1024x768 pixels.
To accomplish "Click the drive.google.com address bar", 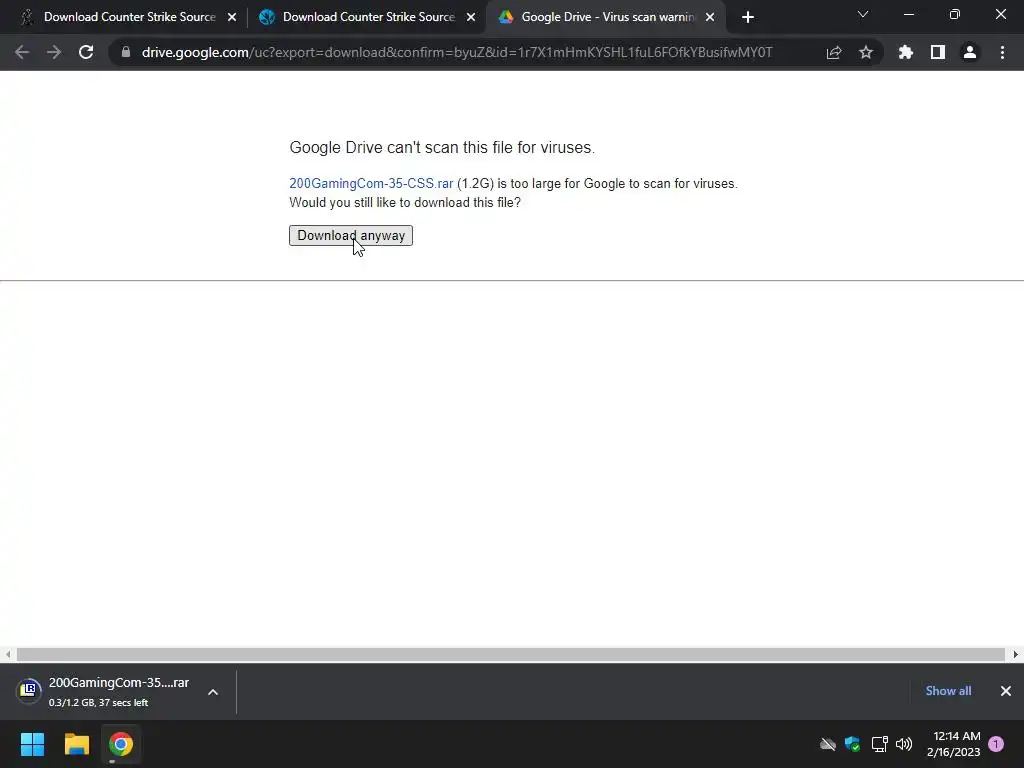I will (x=457, y=52).
